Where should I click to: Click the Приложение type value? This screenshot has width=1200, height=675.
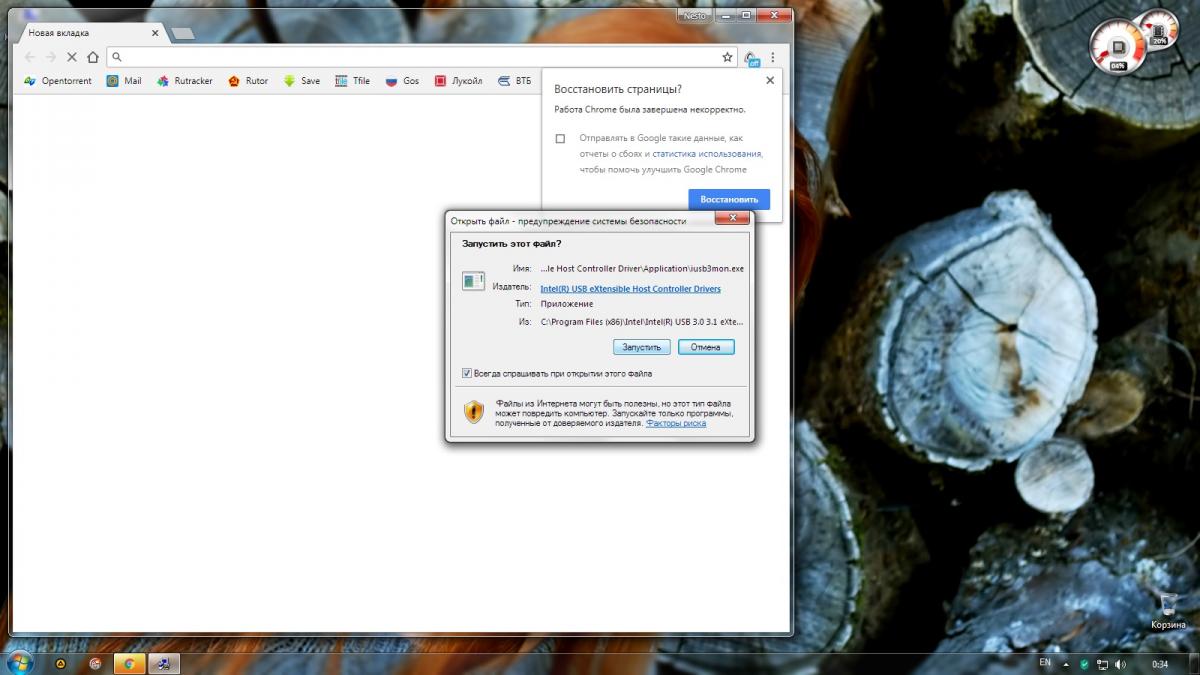[567, 304]
